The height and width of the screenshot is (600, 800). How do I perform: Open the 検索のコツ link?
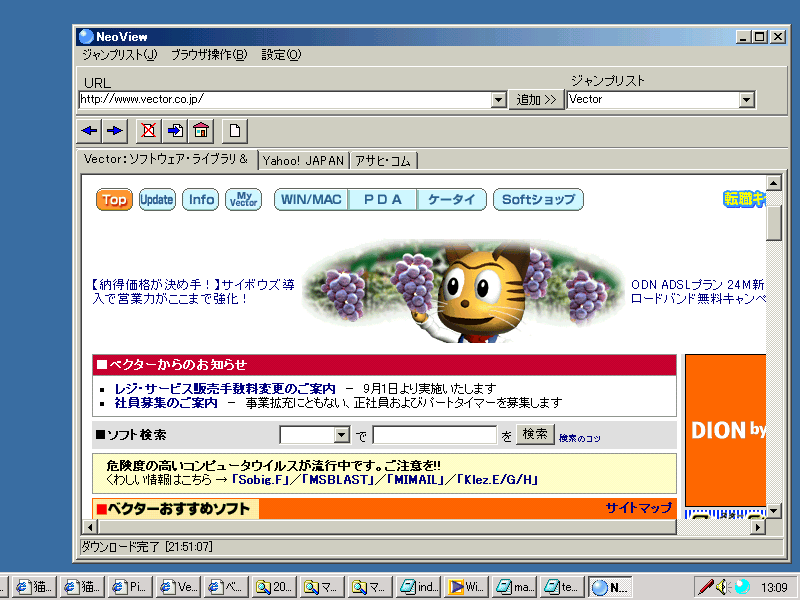580,438
